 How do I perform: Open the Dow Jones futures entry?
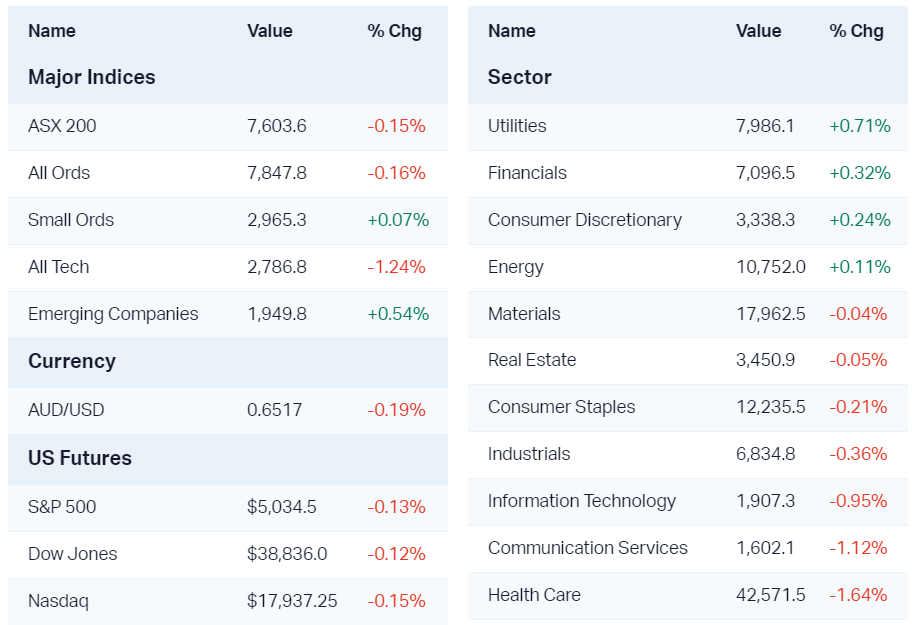pos(72,554)
